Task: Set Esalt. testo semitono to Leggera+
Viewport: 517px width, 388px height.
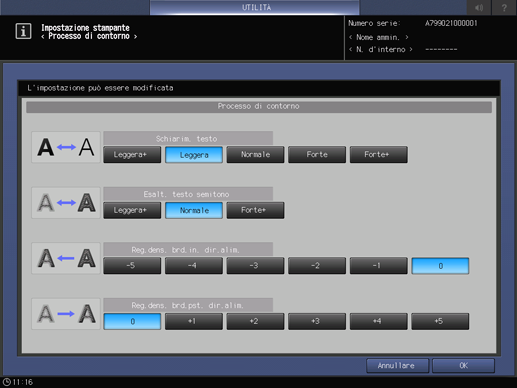Action: click(x=132, y=210)
